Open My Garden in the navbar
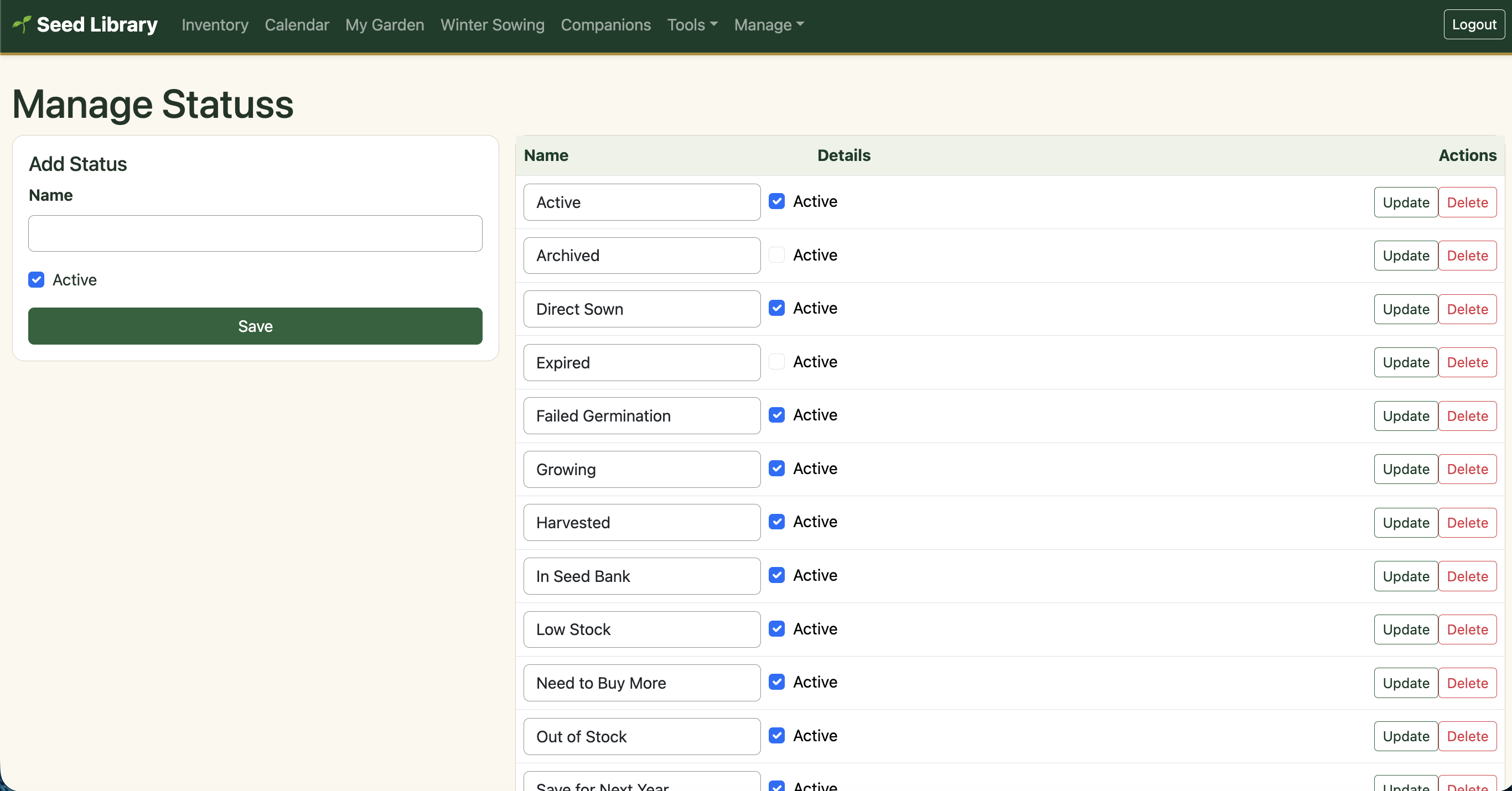 (x=385, y=25)
